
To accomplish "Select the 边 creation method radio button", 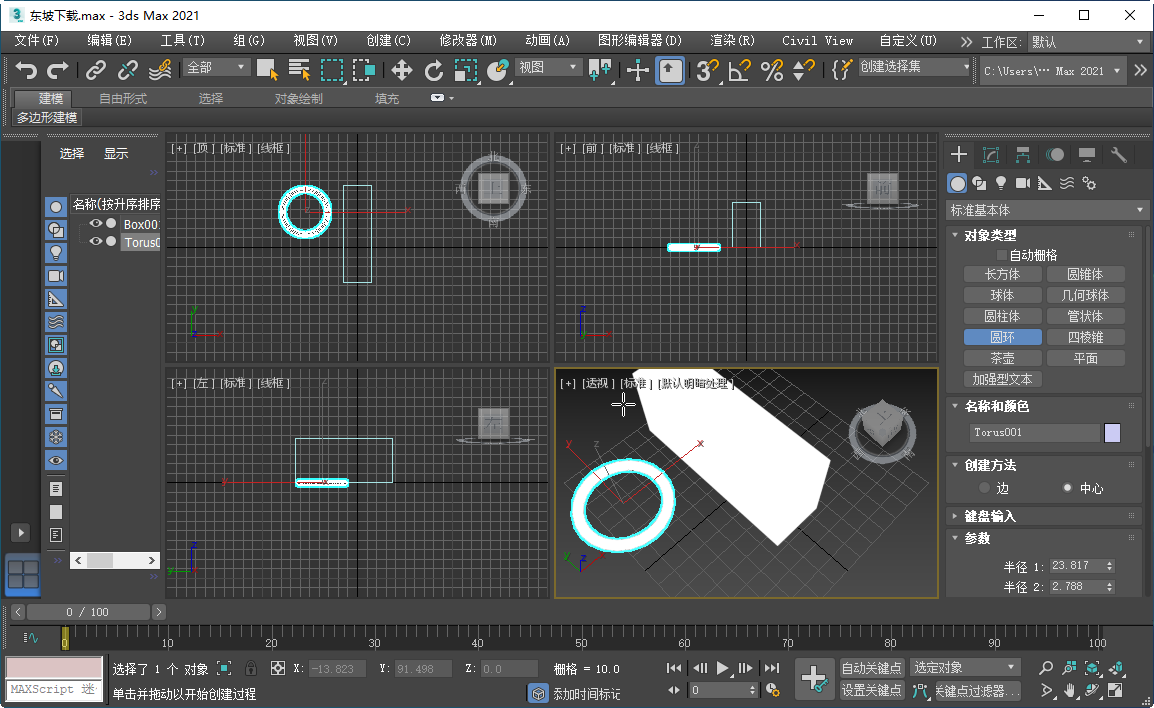I will click(986, 488).
